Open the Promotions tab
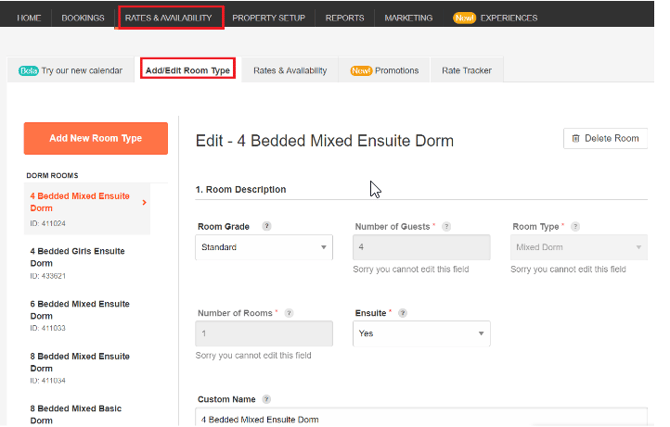 coord(384,70)
